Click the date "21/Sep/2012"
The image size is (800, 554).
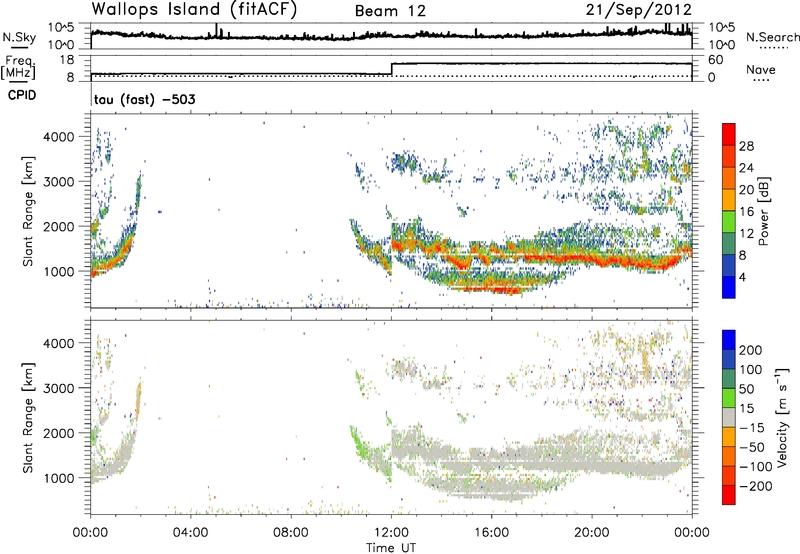click(639, 10)
